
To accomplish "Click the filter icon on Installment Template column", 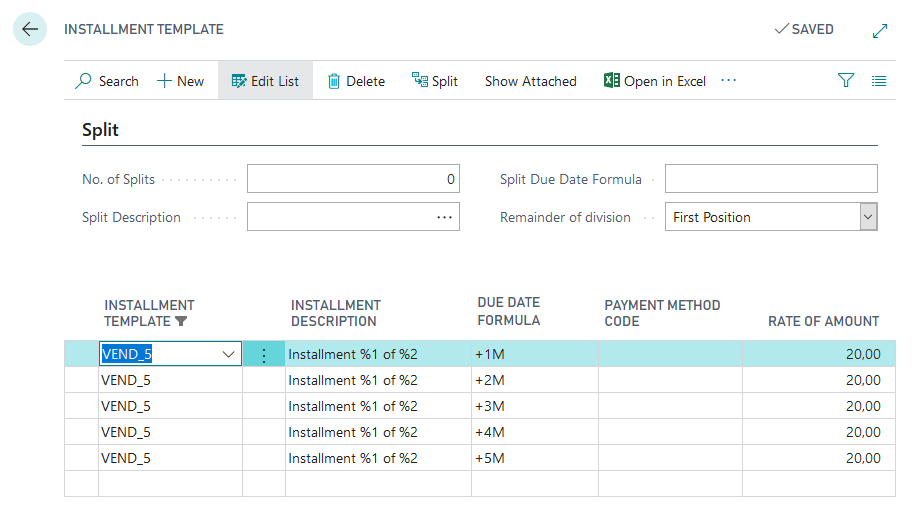I will 181,322.
